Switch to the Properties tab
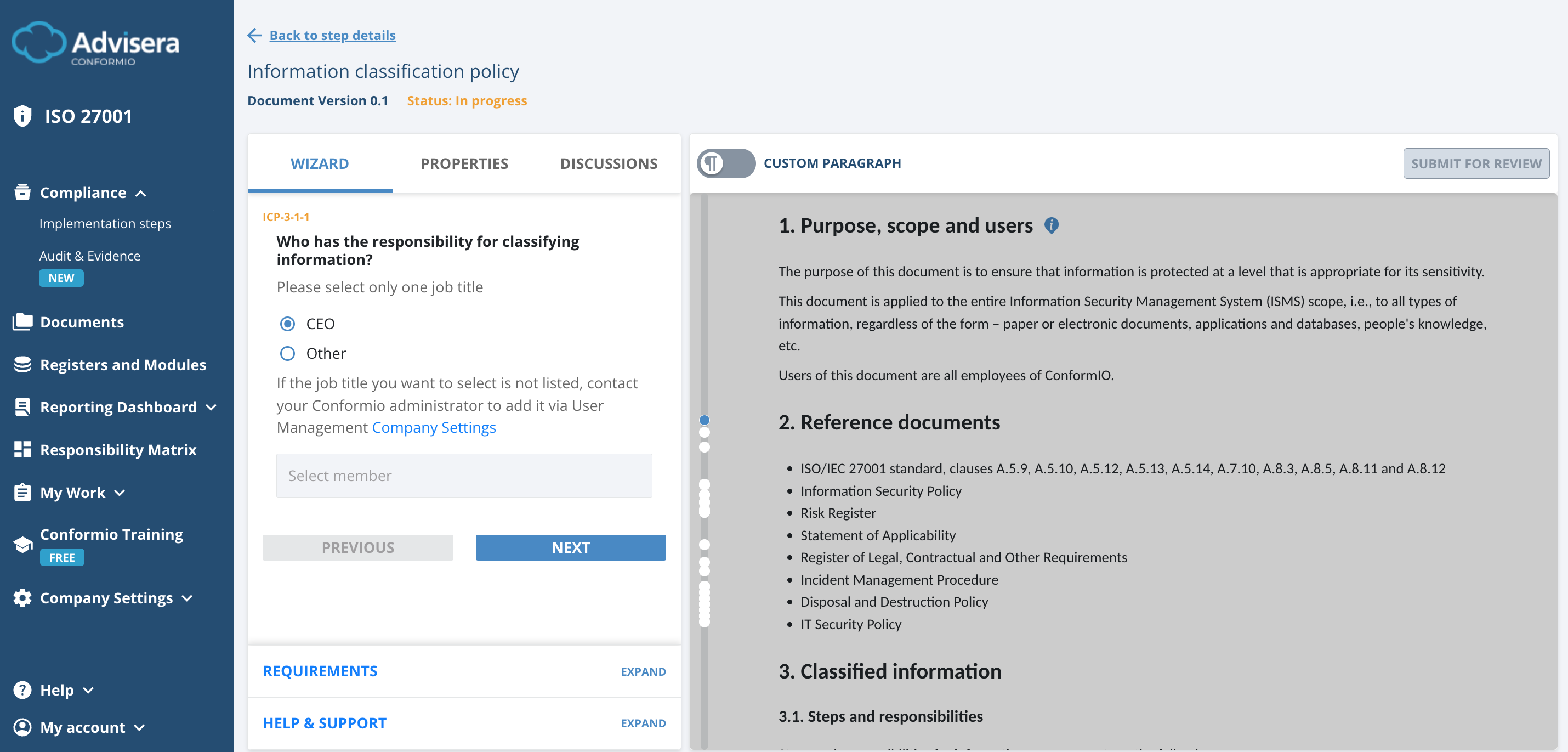This screenshot has width=1568, height=752. click(464, 163)
